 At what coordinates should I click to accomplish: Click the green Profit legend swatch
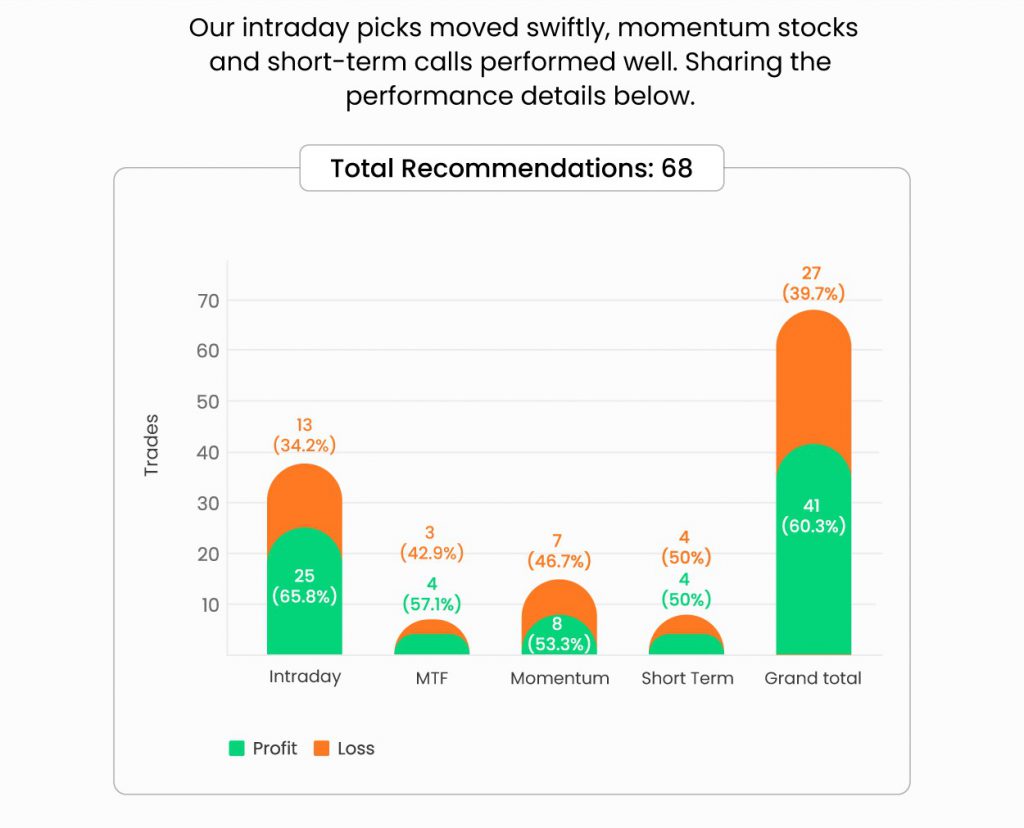pyautogui.click(x=237, y=748)
